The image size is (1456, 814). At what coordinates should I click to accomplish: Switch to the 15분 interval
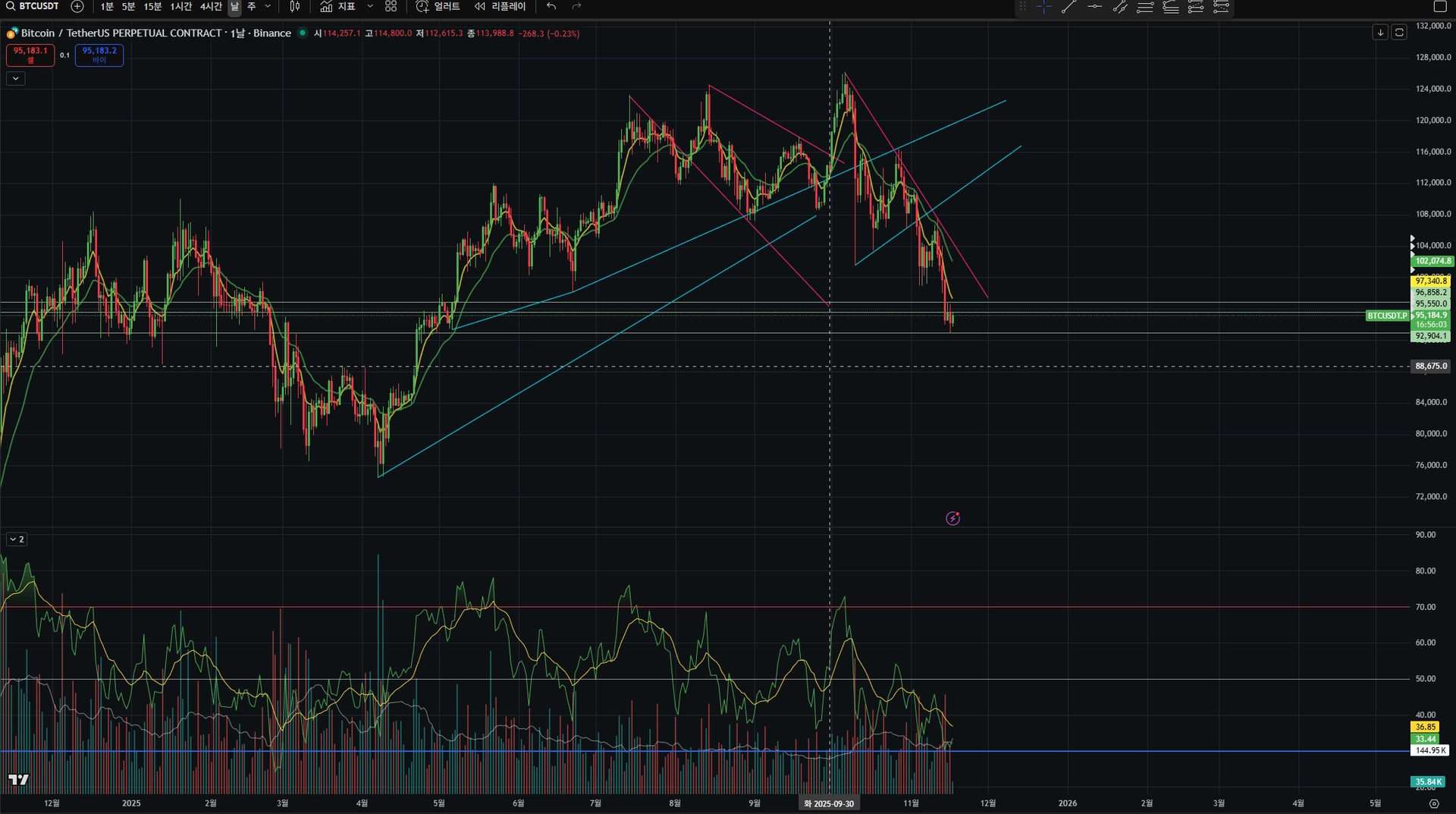coord(152,6)
